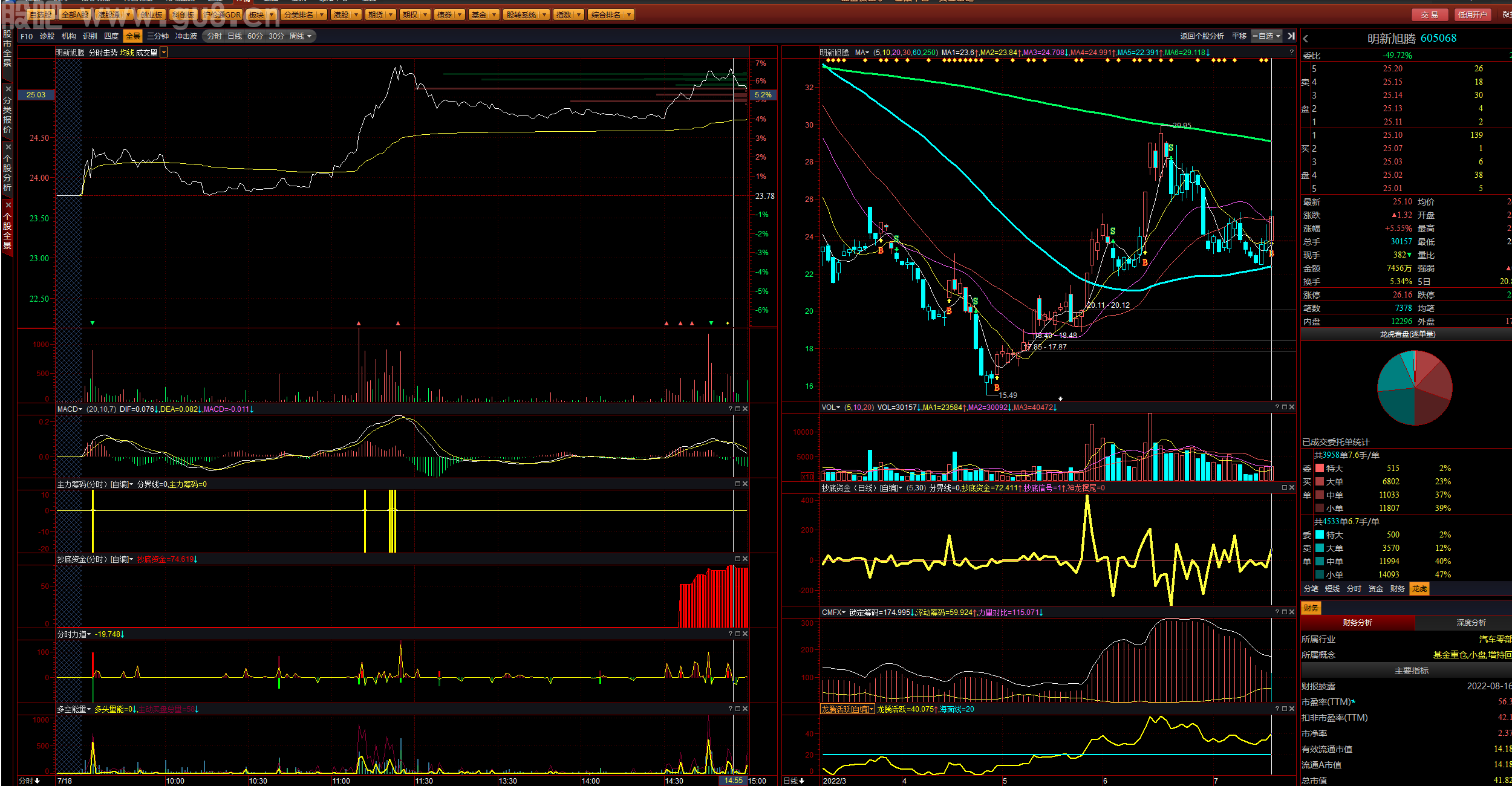Click the 14:55 time marker on axis

tap(733, 781)
